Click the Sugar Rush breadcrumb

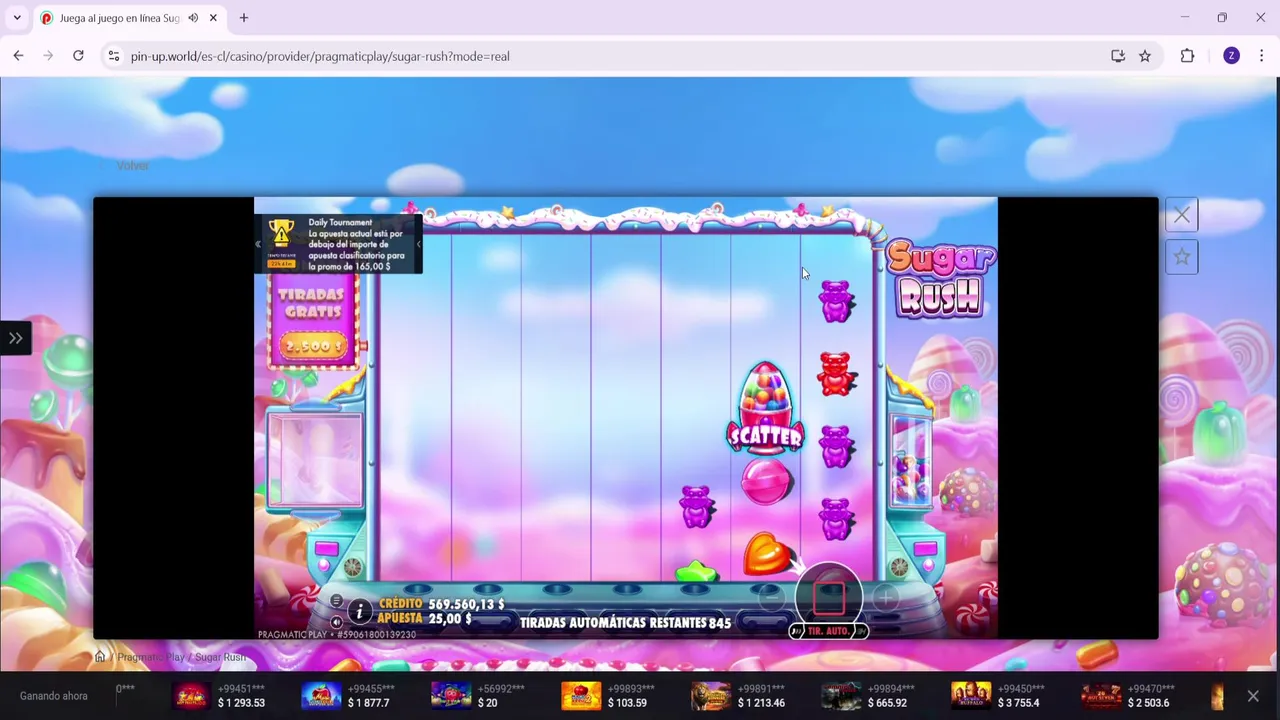220,657
